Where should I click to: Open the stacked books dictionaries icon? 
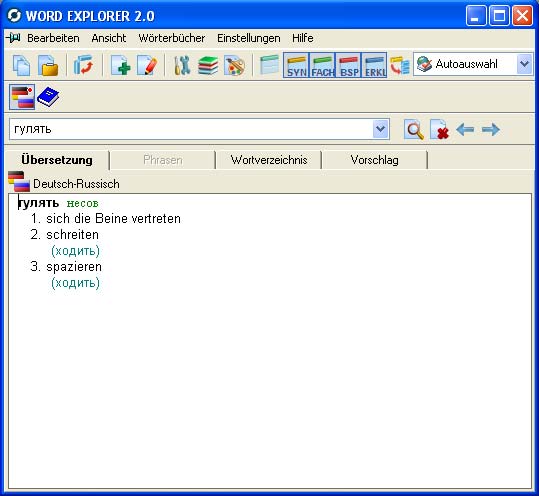click(208, 65)
